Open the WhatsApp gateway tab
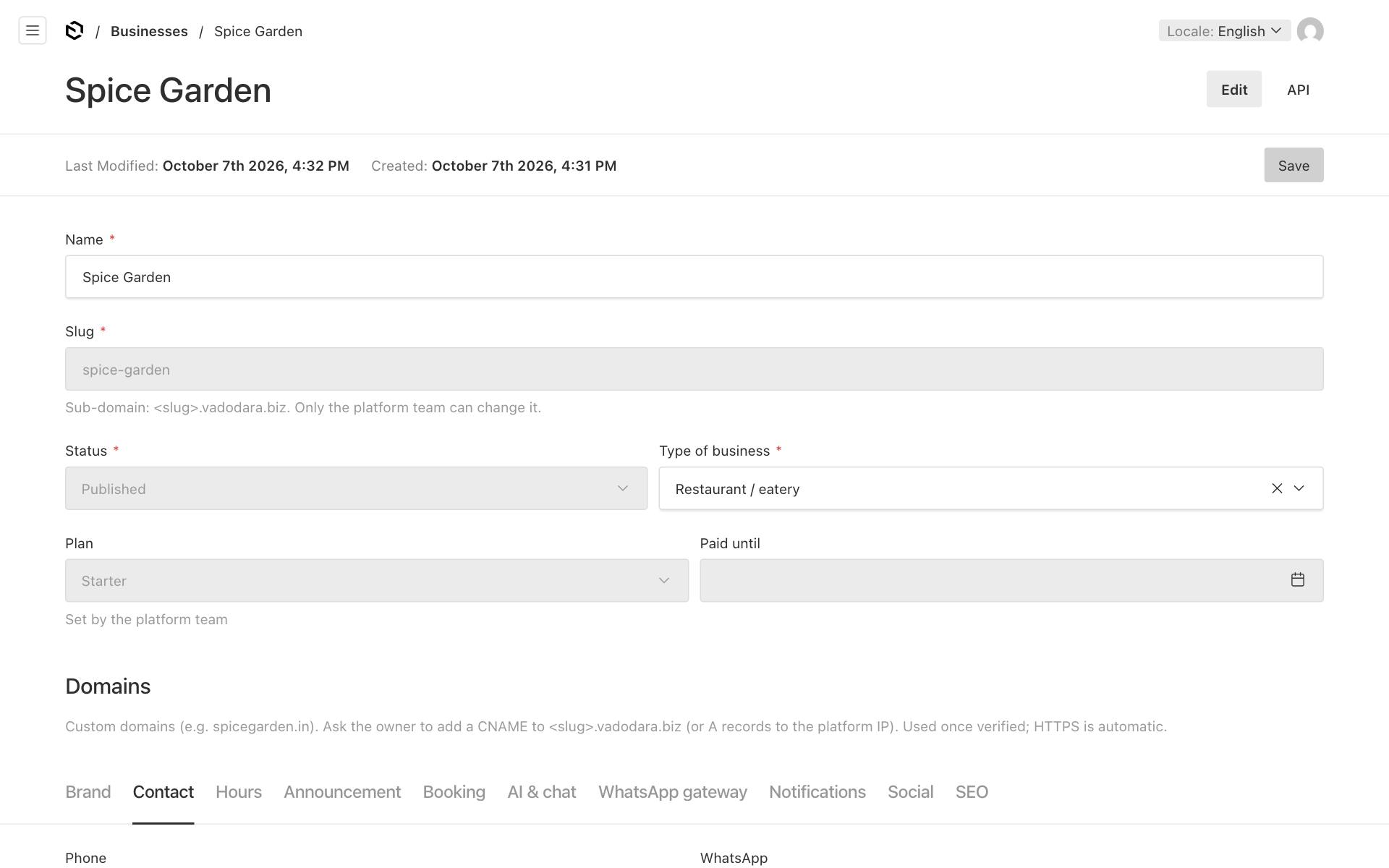1389x868 pixels. tap(673, 792)
